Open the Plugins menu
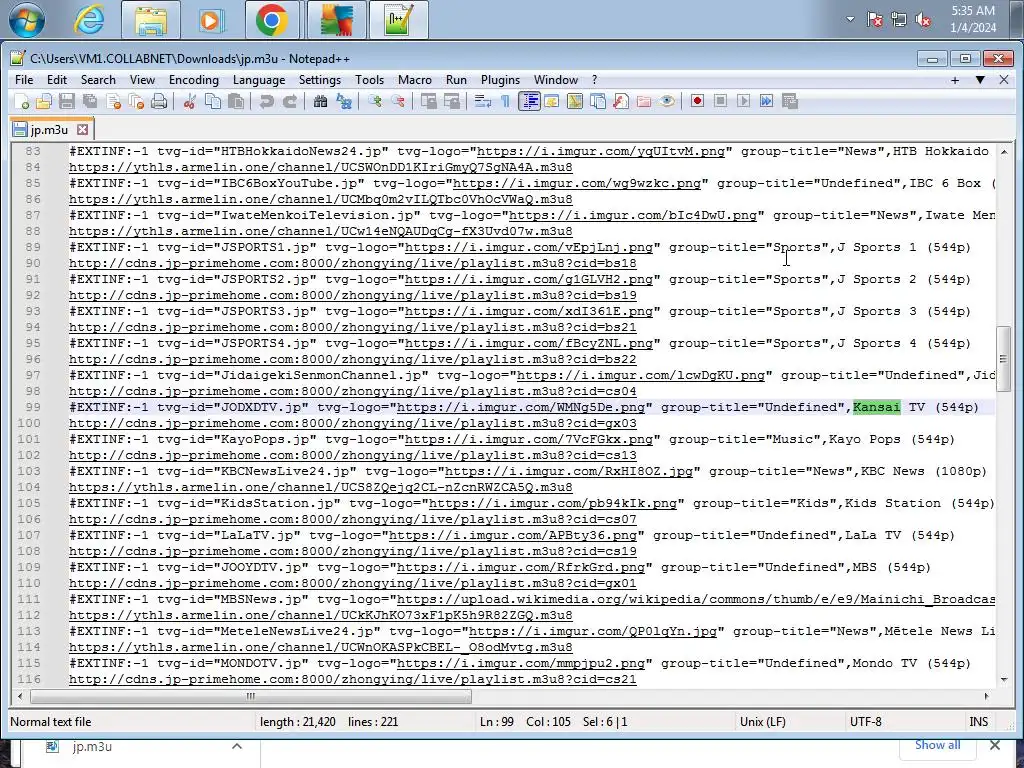The width and height of the screenshot is (1024, 768). [x=500, y=80]
